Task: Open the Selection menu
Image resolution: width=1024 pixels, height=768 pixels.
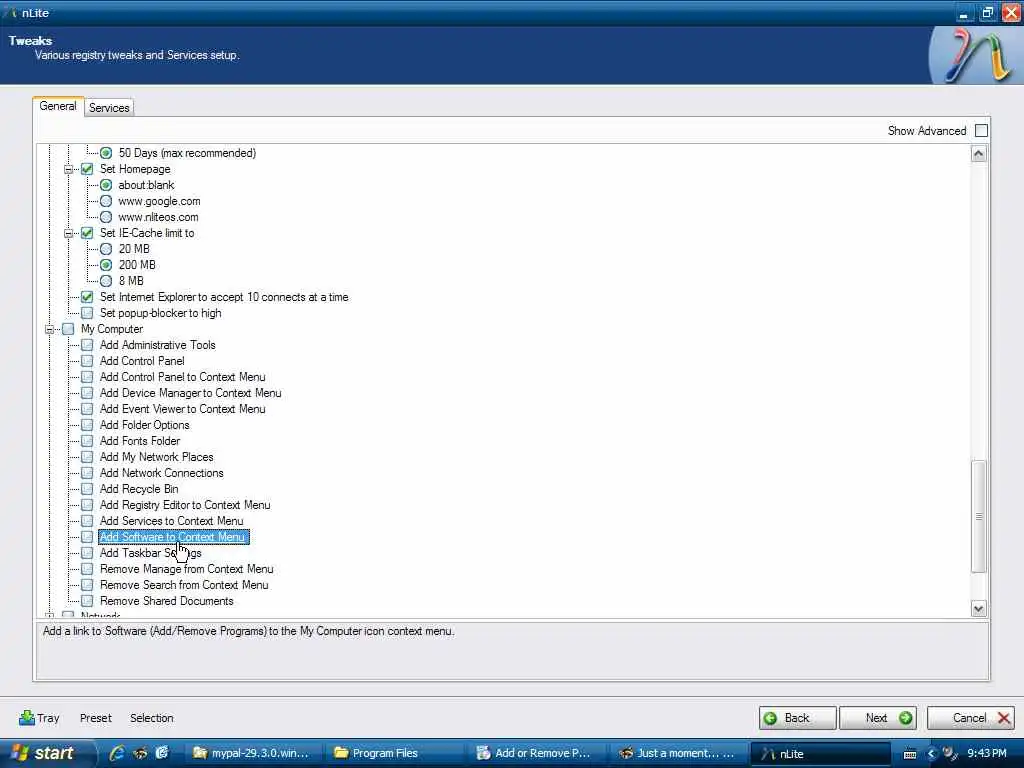Action: pyautogui.click(x=152, y=718)
